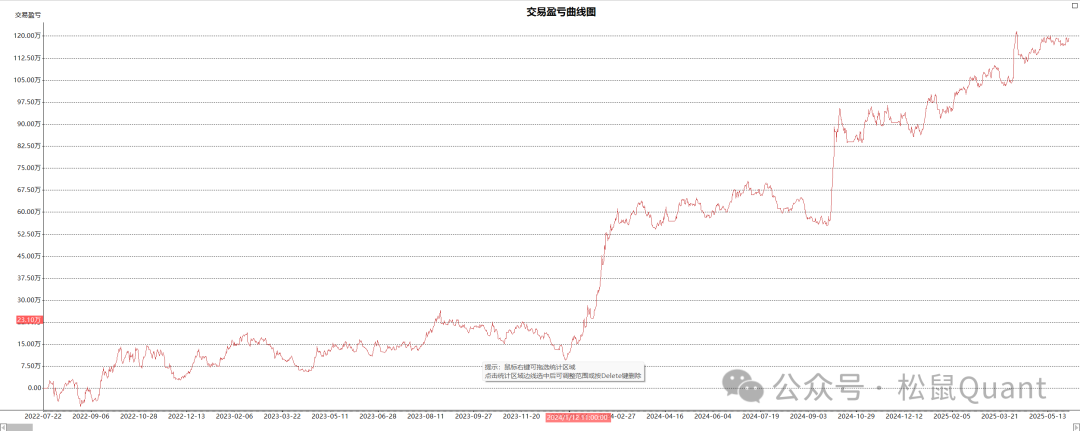The height and width of the screenshot is (431, 1080).
Task: Click the 120.00万 y-axis tick label
Action: click(x=27, y=36)
